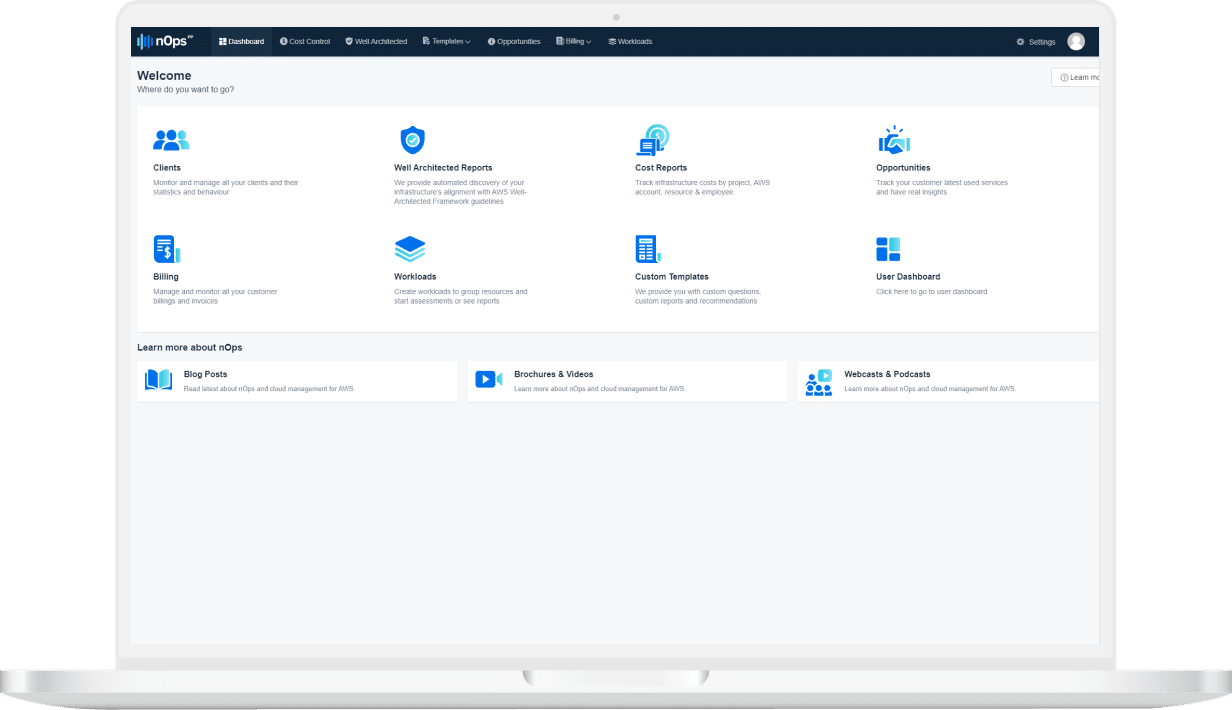
Task: Open Webcasts & Podcasts title
Action: [x=887, y=374]
